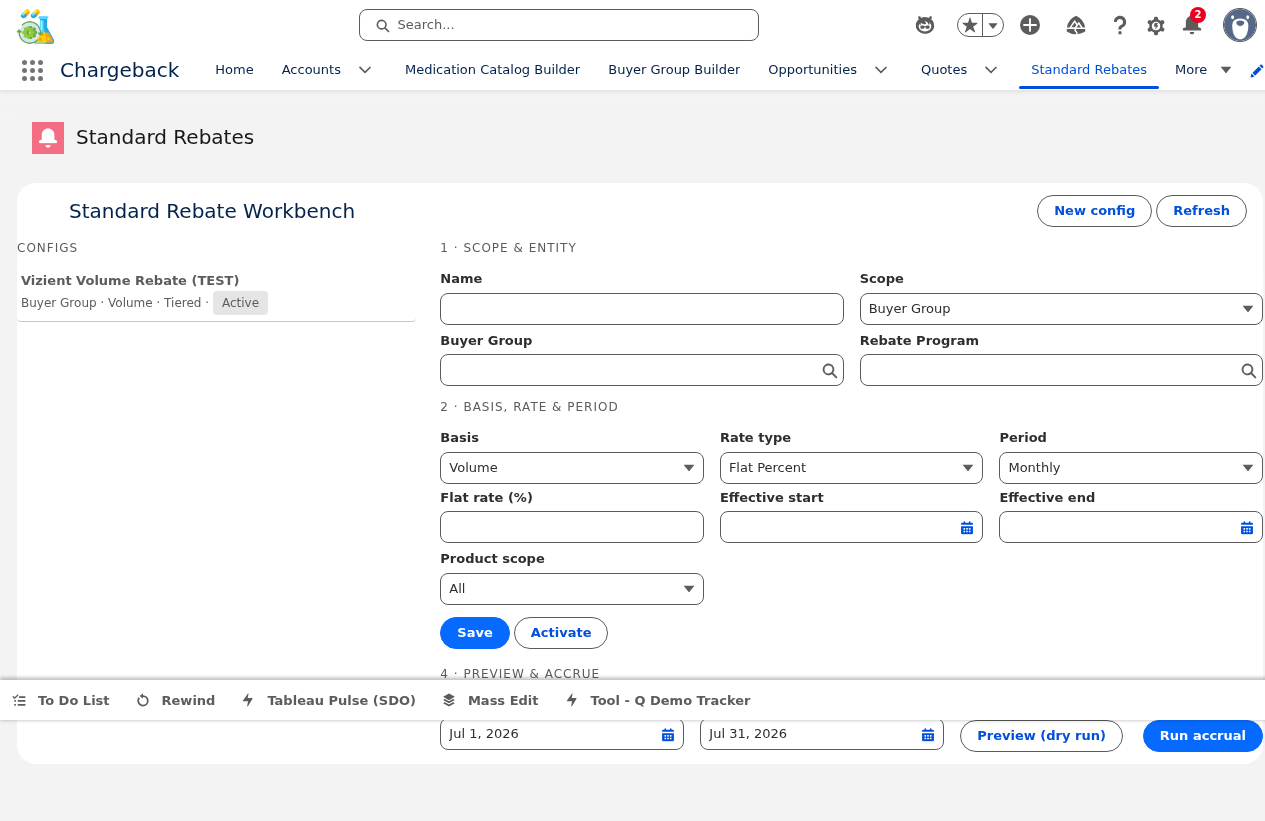Expand the More navigation menu
The width and height of the screenshot is (1265, 821).
click(1204, 70)
